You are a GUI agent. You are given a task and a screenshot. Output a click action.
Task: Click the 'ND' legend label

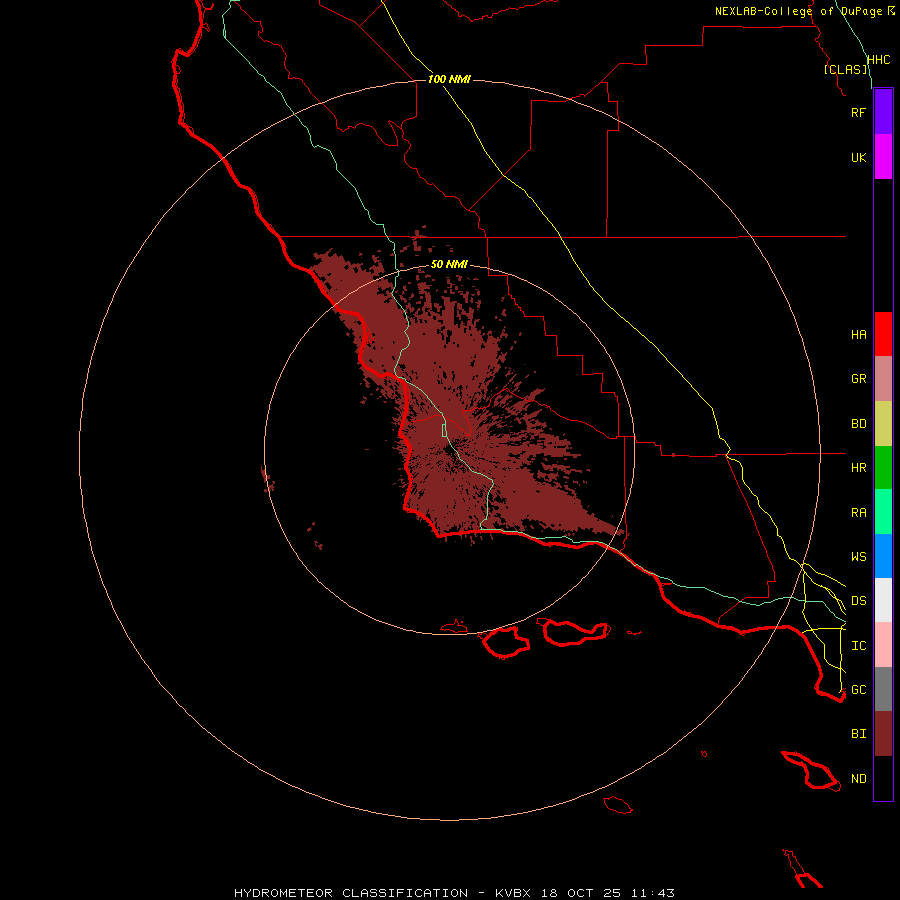[858, 779]
